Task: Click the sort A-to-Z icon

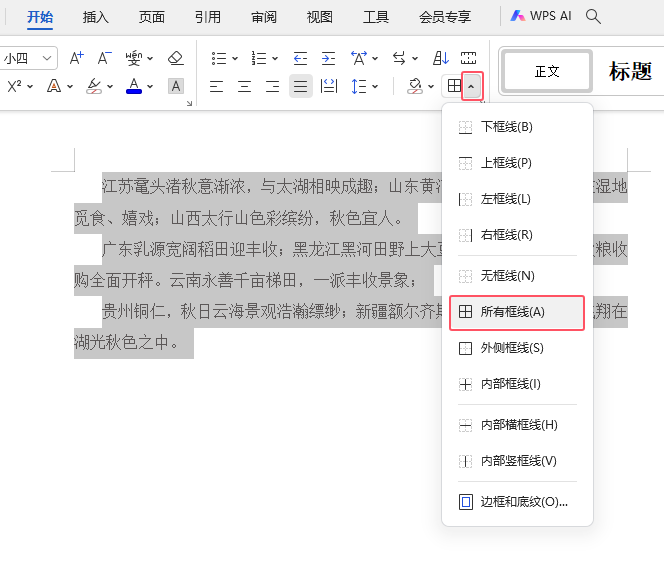Action: pyautogui.click(x=440, y=58)
